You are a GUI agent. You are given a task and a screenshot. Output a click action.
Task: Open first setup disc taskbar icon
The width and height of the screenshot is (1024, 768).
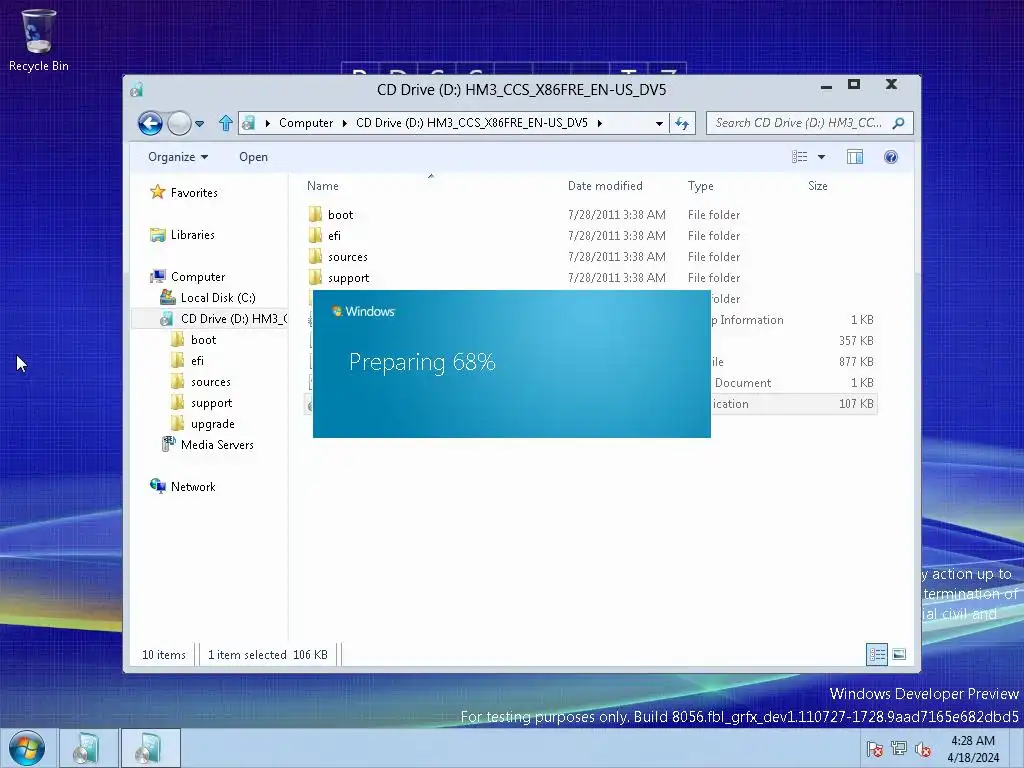88,748
